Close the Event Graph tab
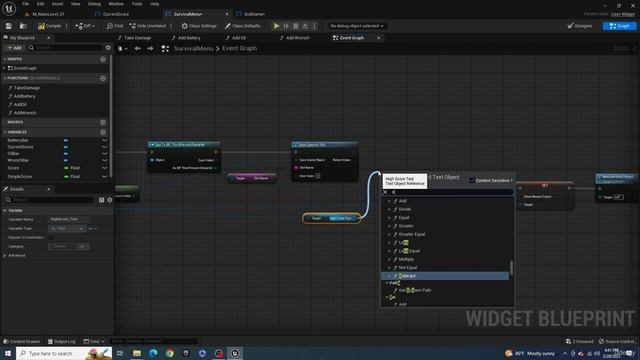 coord(378,38)
